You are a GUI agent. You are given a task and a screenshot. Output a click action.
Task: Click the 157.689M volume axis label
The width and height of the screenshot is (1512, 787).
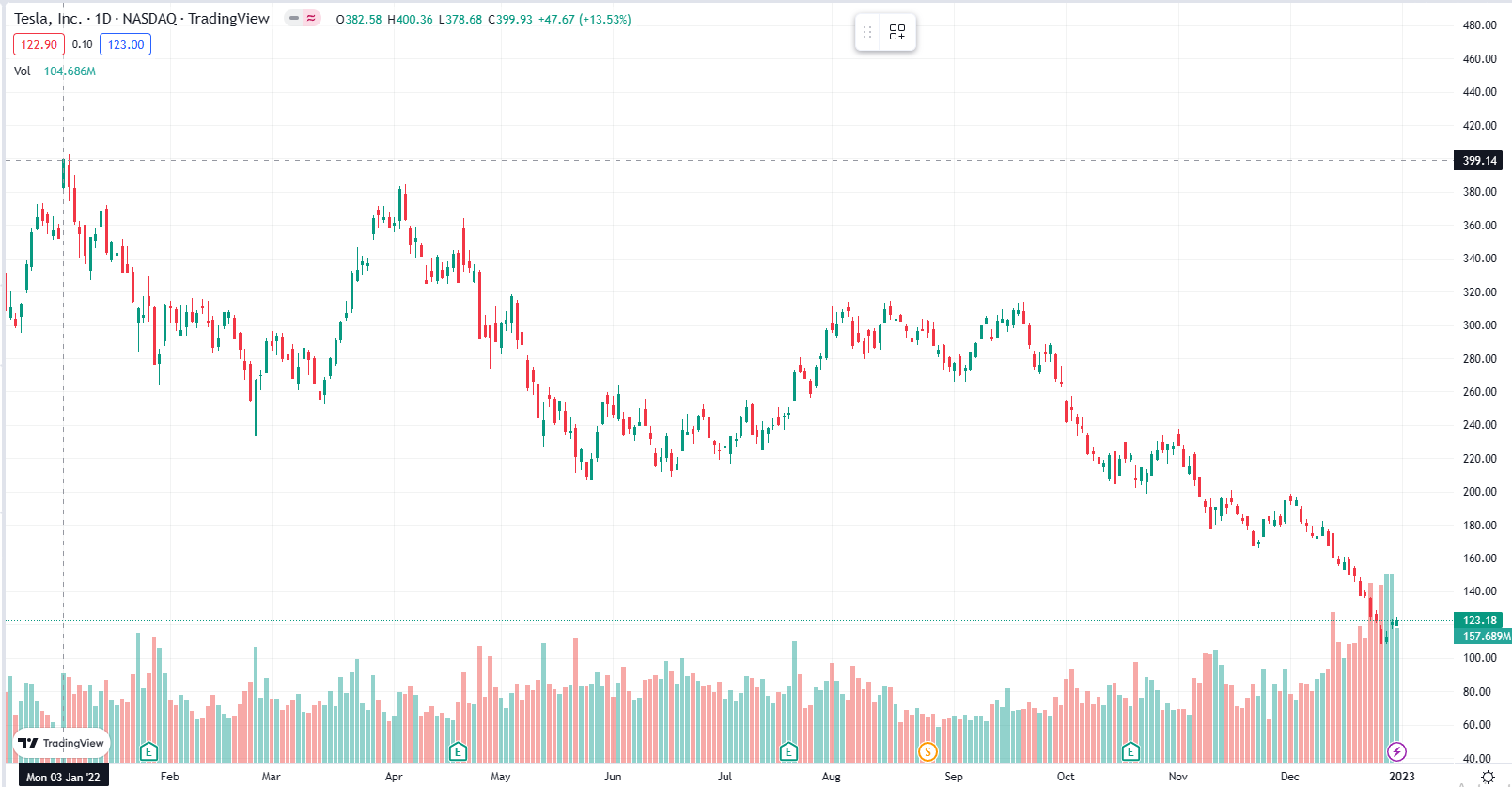(x=1485, y=637)
